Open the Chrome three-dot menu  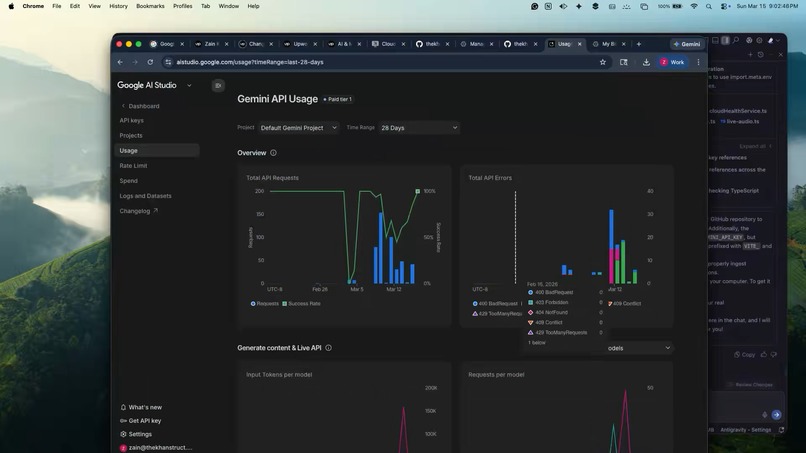tap(698, 62)
